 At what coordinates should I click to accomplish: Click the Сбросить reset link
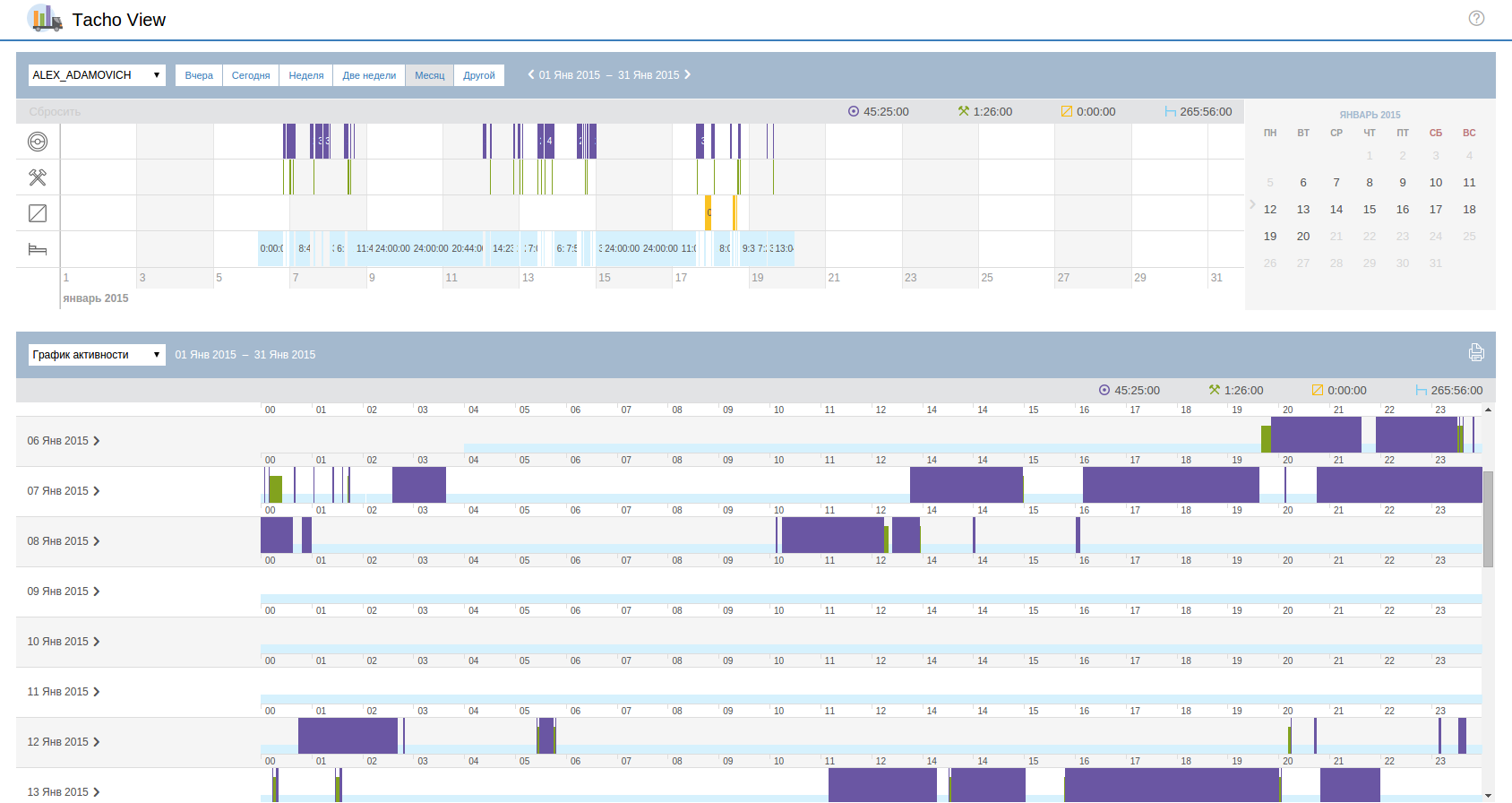55,112
